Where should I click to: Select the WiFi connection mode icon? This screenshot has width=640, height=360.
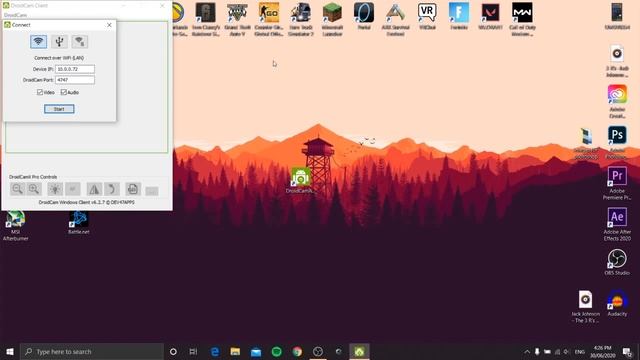click(x=38, y=41)
